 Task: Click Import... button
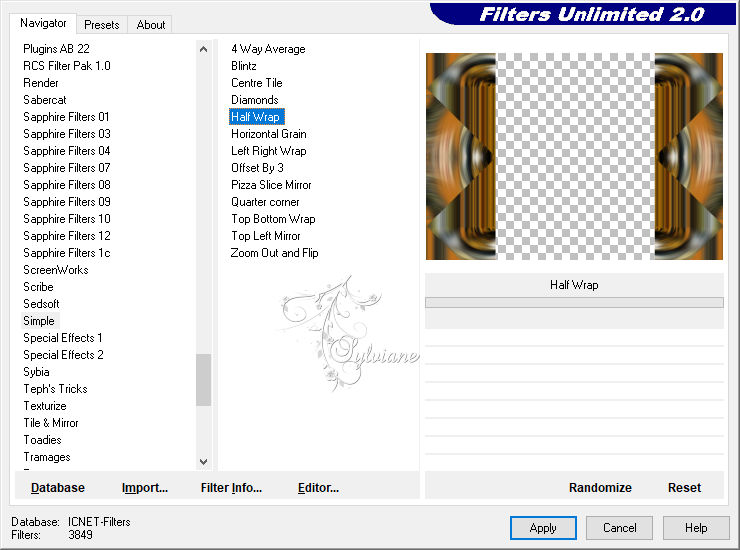coord(145,488)
